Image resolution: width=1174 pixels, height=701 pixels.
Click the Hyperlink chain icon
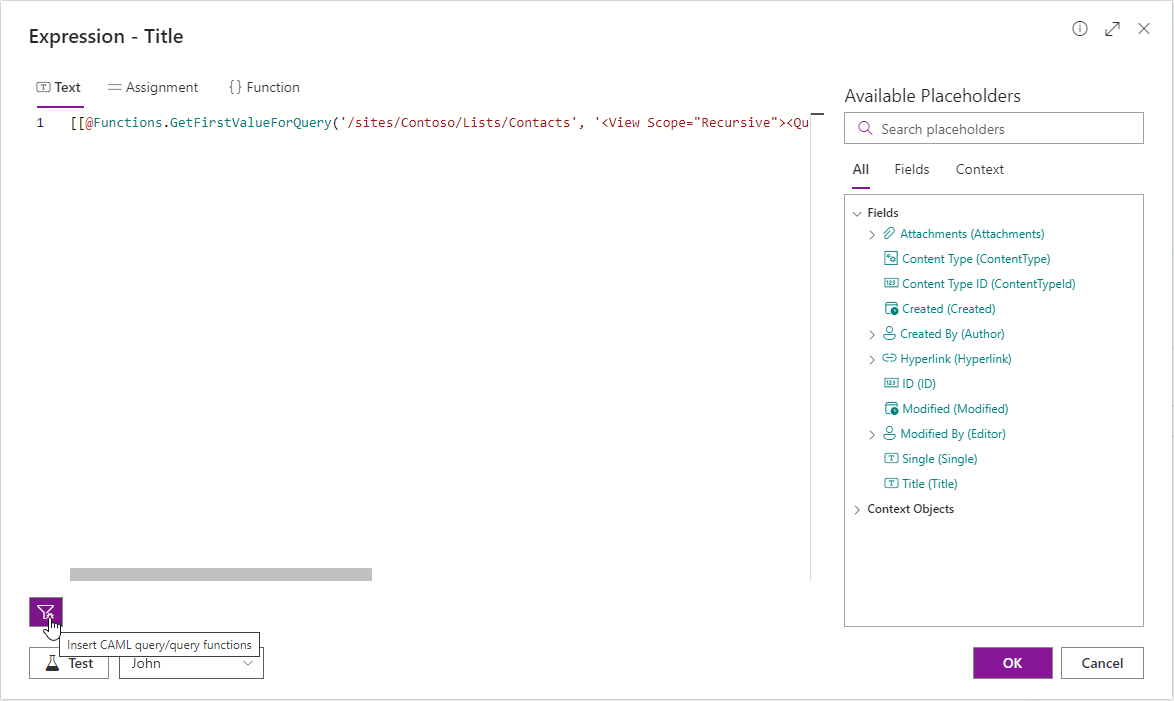pos(888,358)
